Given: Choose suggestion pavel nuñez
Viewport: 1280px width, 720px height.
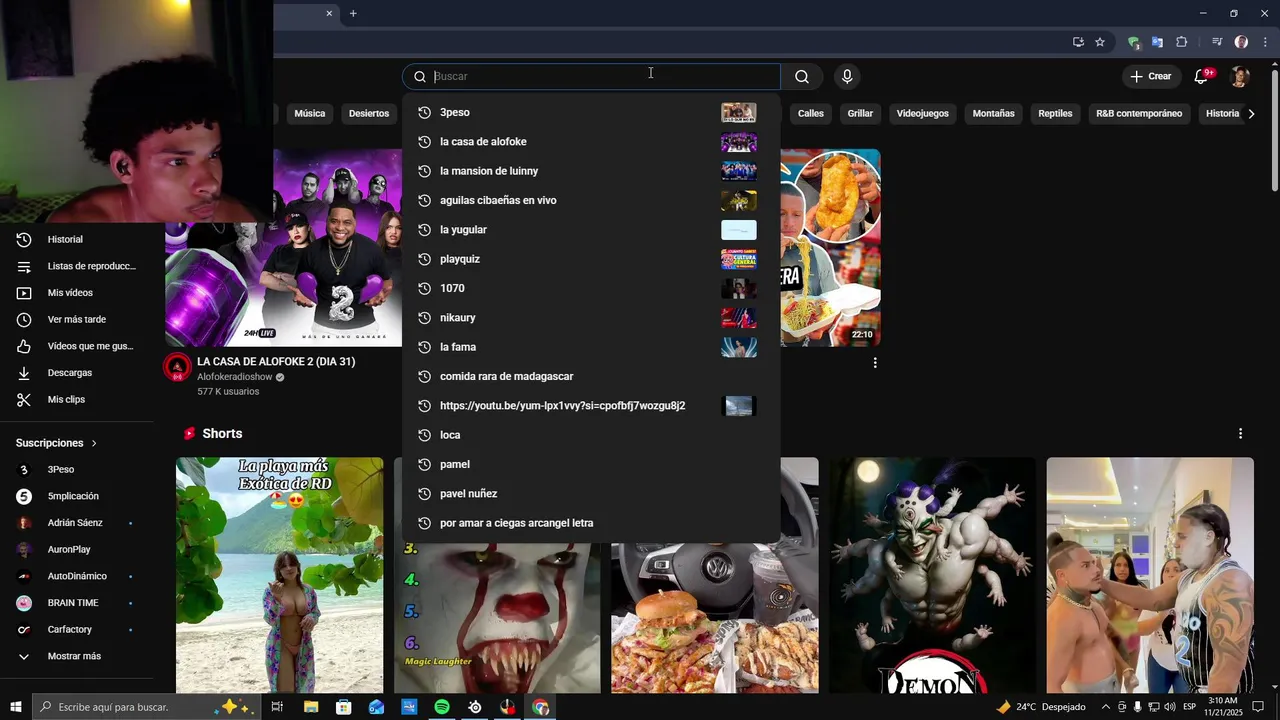Looking at the screenshot, I should coord(591,494).
